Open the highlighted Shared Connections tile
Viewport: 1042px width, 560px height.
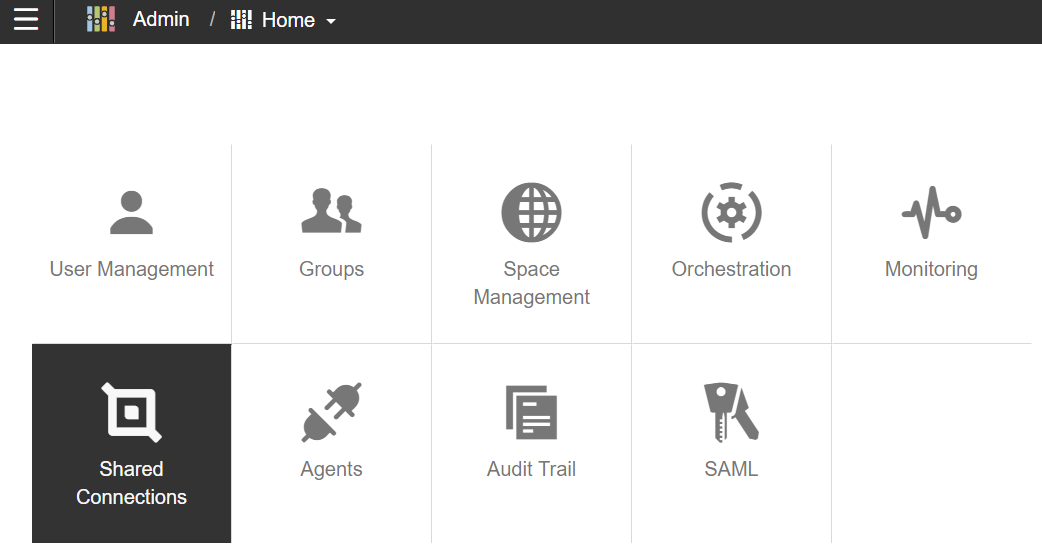[x=132, y=443]
